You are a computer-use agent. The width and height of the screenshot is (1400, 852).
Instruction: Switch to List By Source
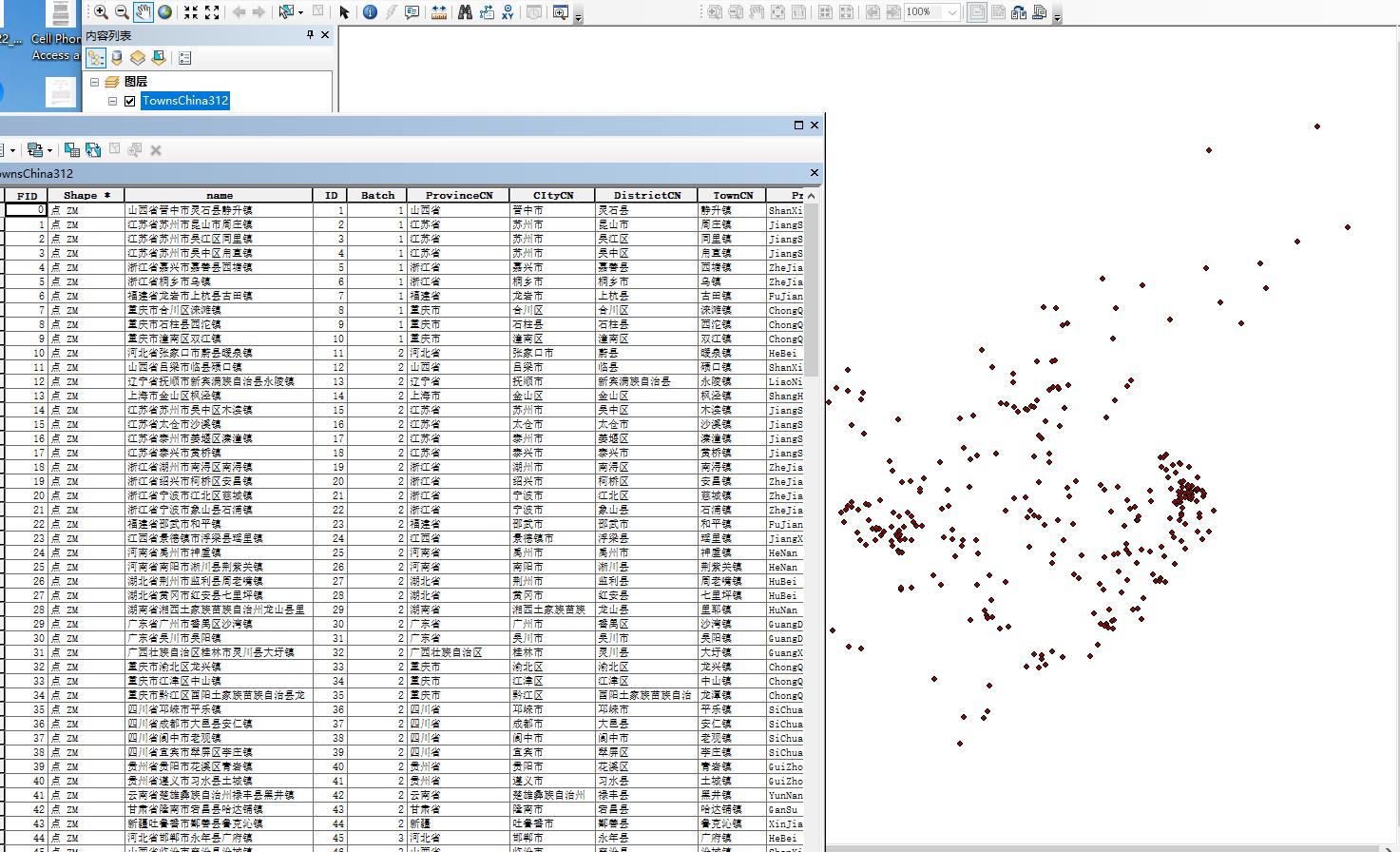click(117, 58)
